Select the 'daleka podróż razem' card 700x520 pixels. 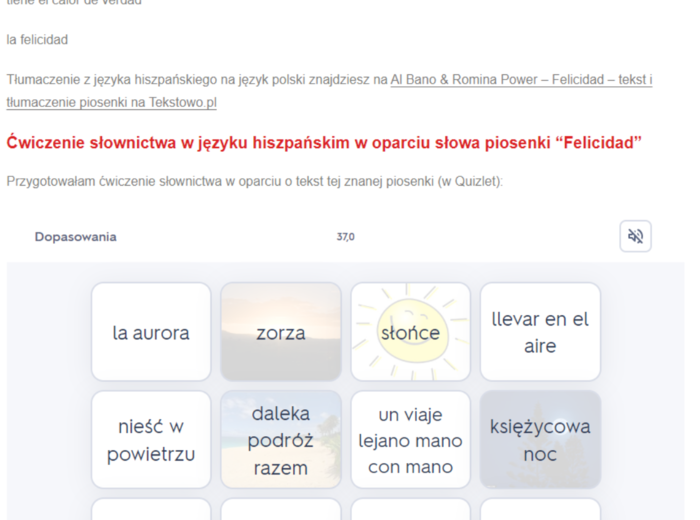point(281,440)
